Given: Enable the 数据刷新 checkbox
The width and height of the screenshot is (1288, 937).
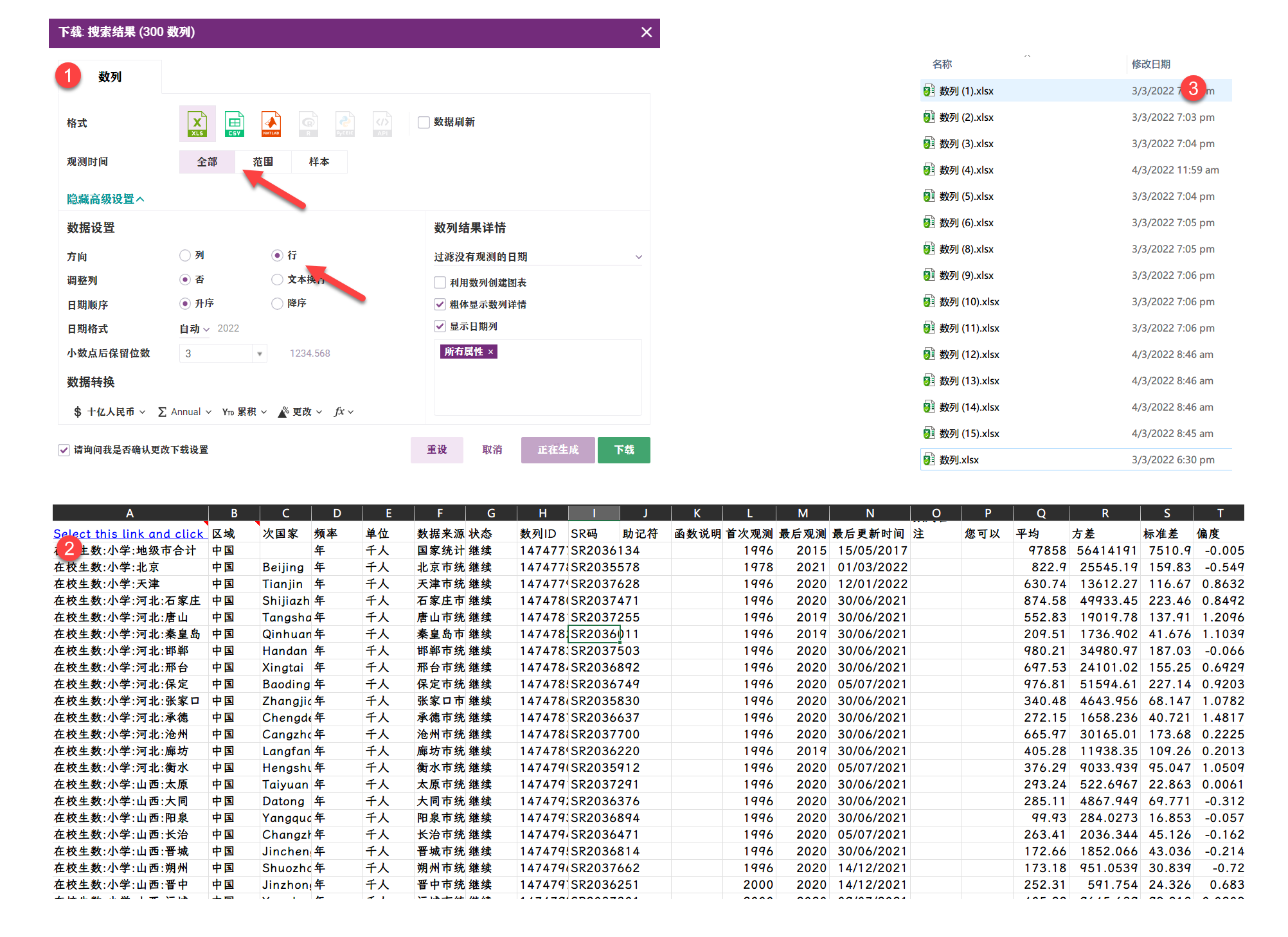Looking at the screenshot, I should tap(424, 122).
